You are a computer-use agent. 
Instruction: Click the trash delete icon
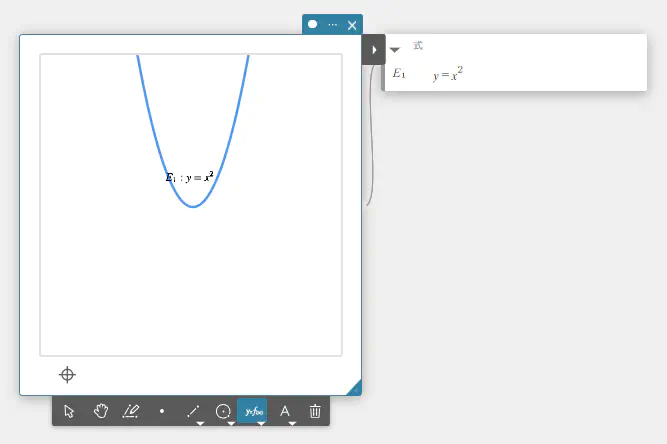click(x=315, y=411)
